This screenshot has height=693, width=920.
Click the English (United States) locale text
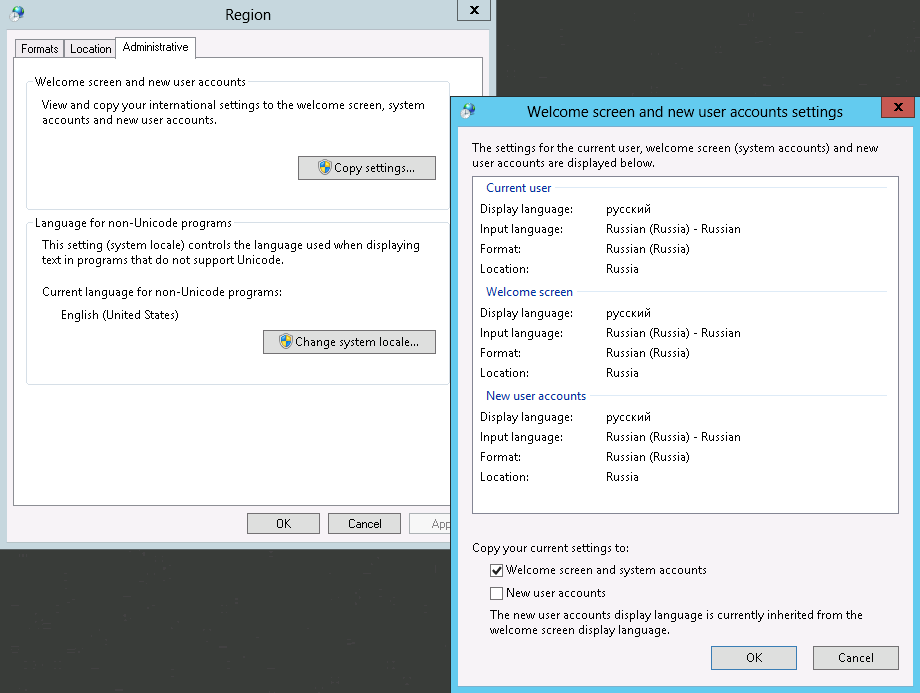click(x=119, y=315)
